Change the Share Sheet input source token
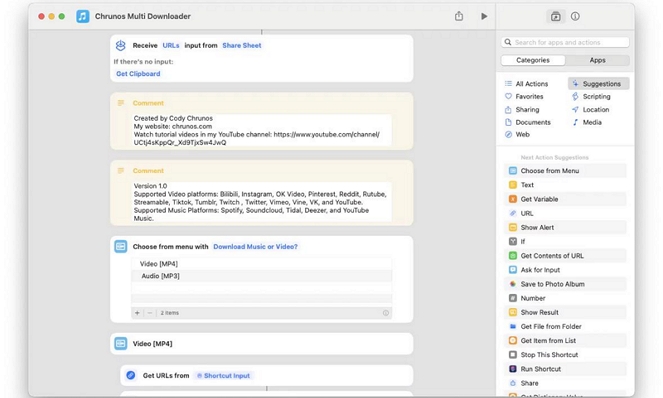 (x=242, y=45)
